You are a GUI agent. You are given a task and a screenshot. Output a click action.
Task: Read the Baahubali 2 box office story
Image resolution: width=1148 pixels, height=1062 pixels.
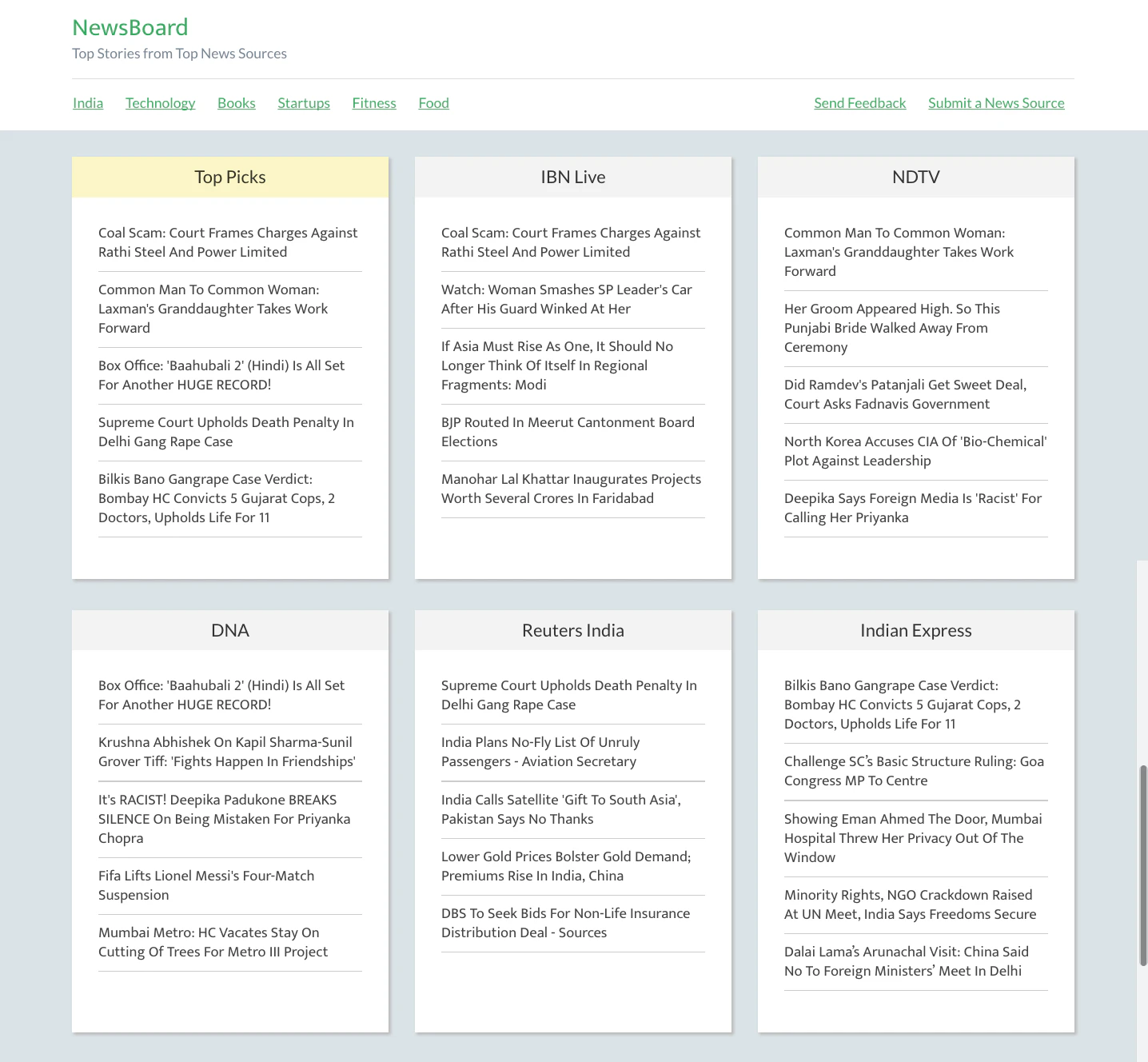(221, 375)
